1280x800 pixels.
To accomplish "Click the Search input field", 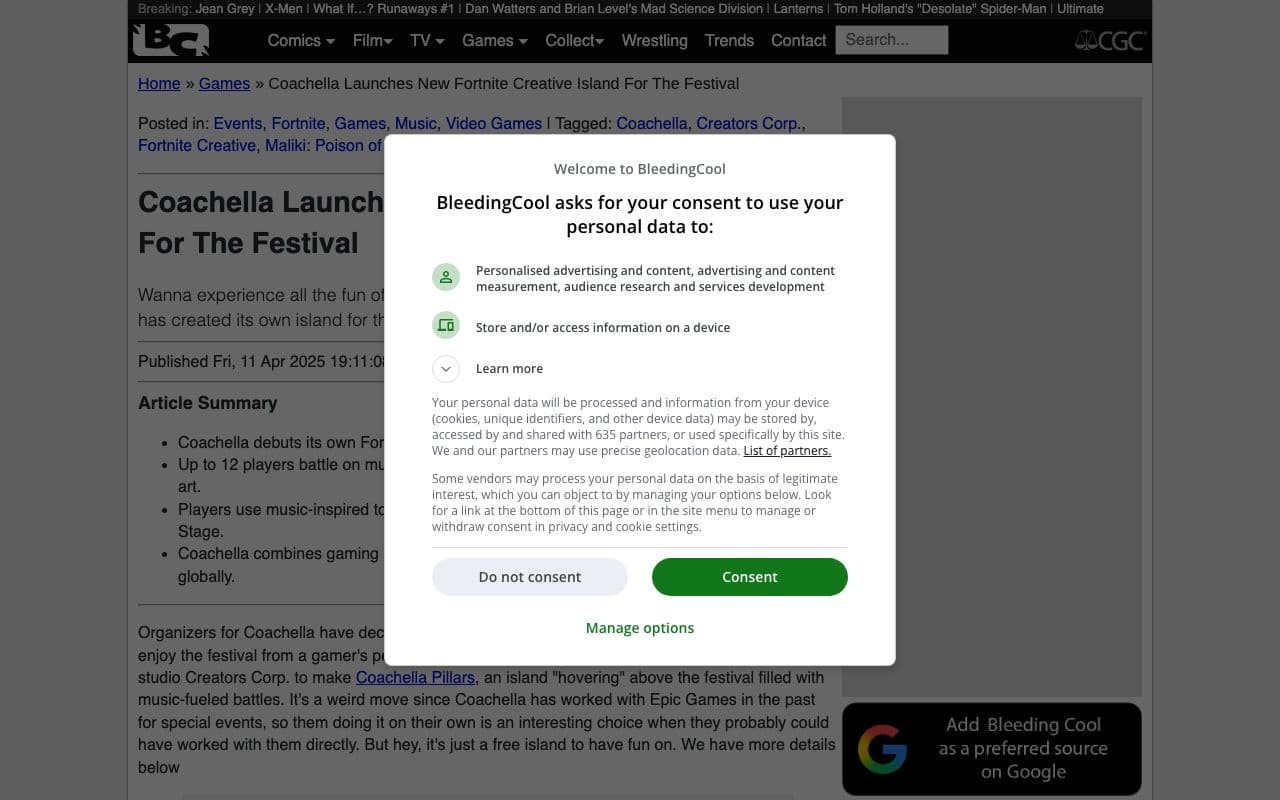I will pos(892,40).
